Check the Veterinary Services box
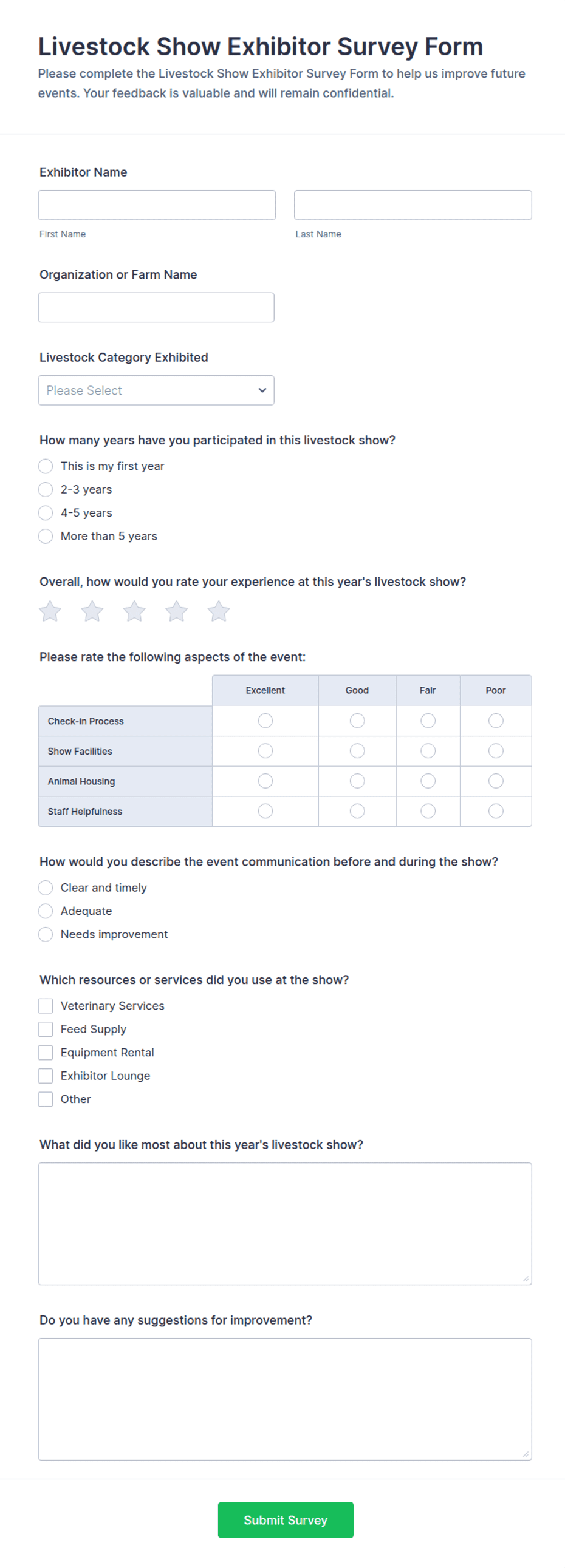 pos(46,1005)
